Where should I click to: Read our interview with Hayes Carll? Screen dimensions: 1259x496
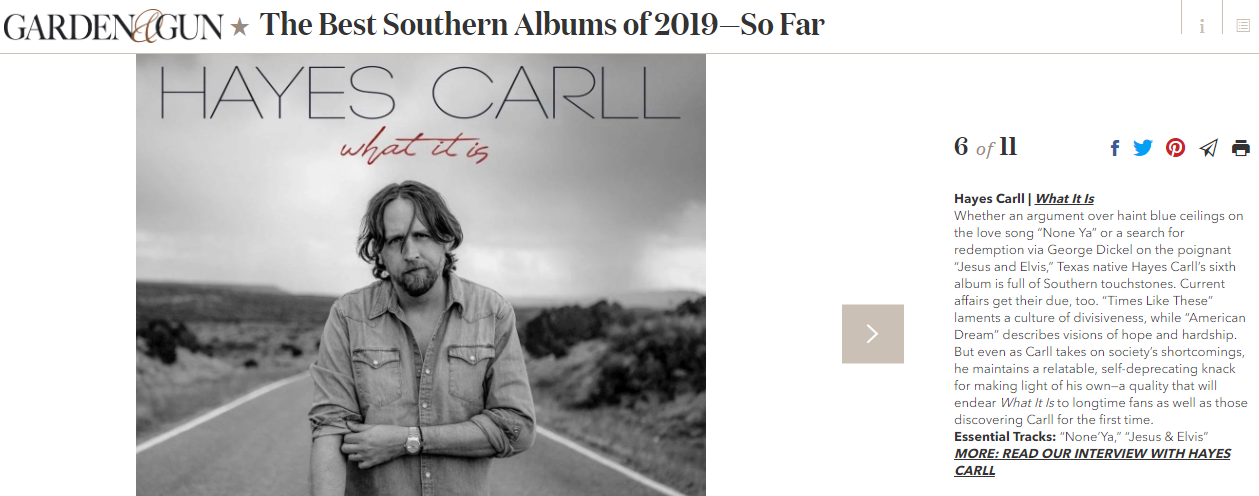[x=1092, y=462]
